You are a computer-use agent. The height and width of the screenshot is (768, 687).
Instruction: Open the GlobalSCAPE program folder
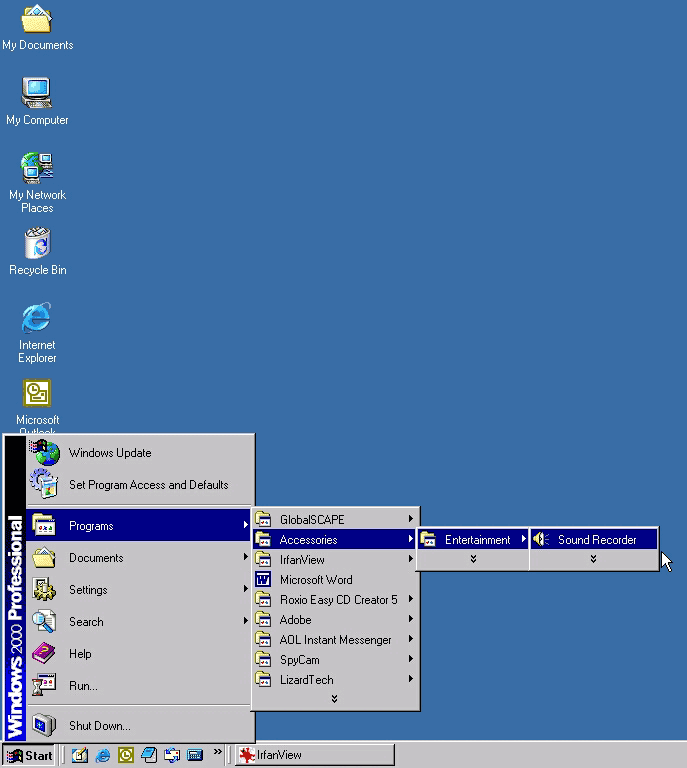pos(335,519)
